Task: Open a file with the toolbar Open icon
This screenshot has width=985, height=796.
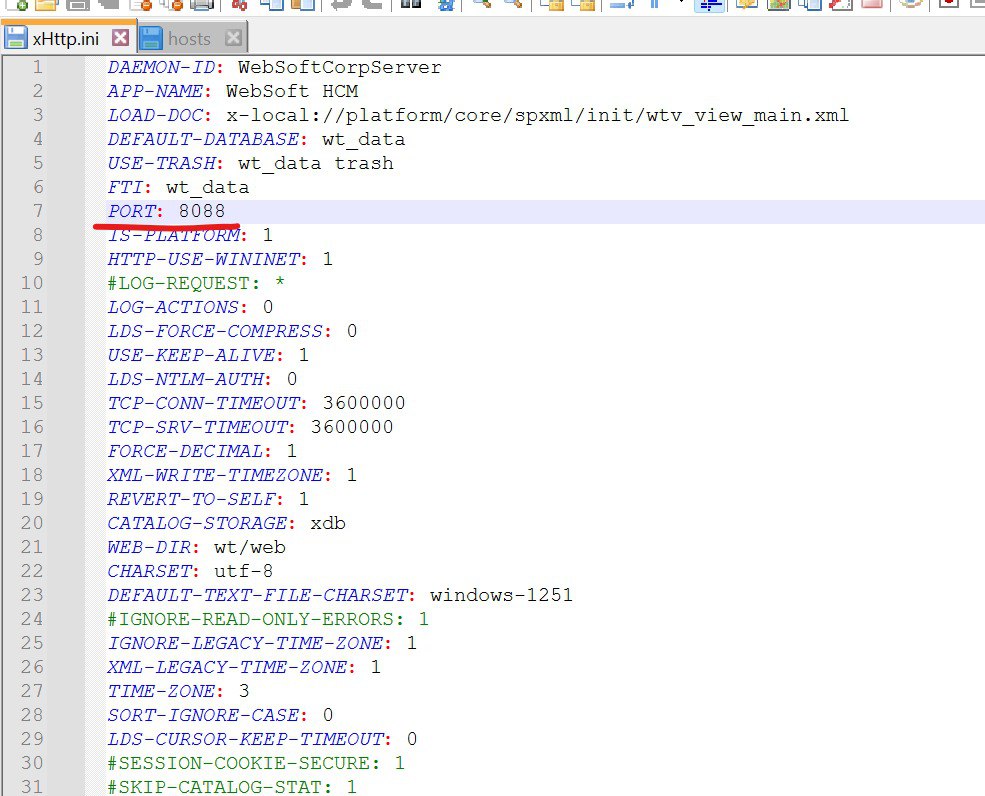Action: tap(48, 4)
